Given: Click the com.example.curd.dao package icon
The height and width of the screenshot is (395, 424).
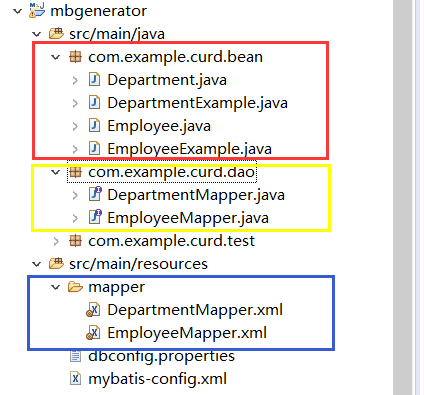Looking at the screenshot, I should pyautogui.click(x=75, y=172).
